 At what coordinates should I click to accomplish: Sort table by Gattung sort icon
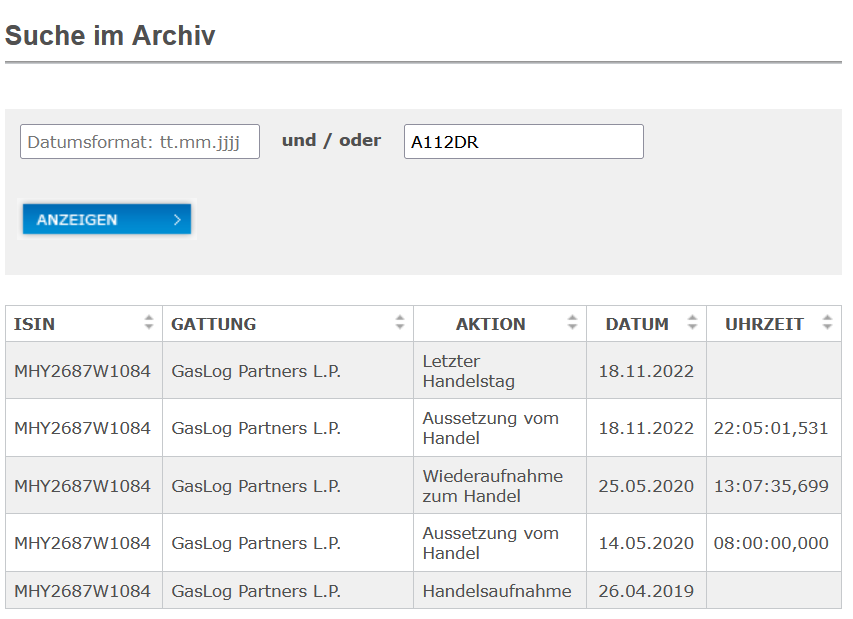[x=400, y=323]
